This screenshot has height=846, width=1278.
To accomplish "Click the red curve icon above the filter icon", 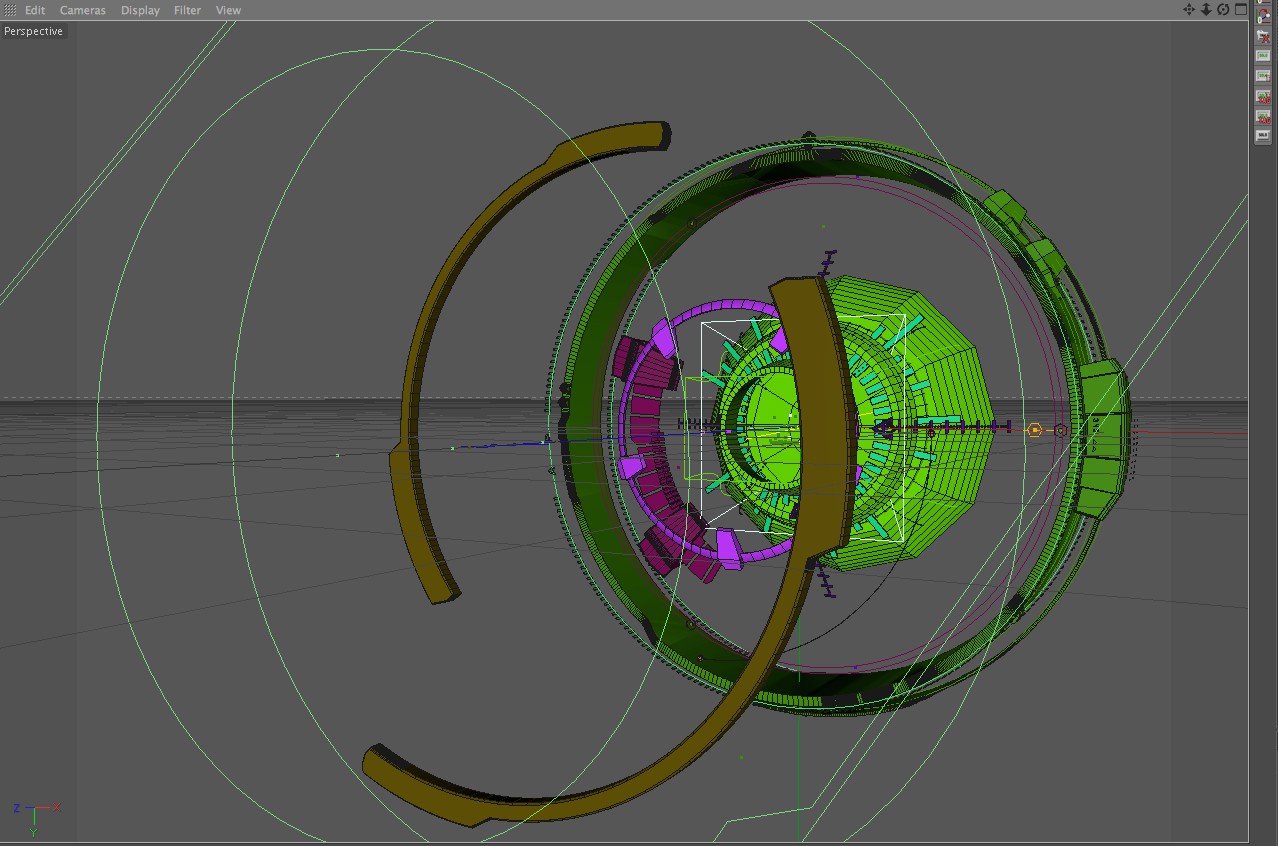I will click(1263, 16).
